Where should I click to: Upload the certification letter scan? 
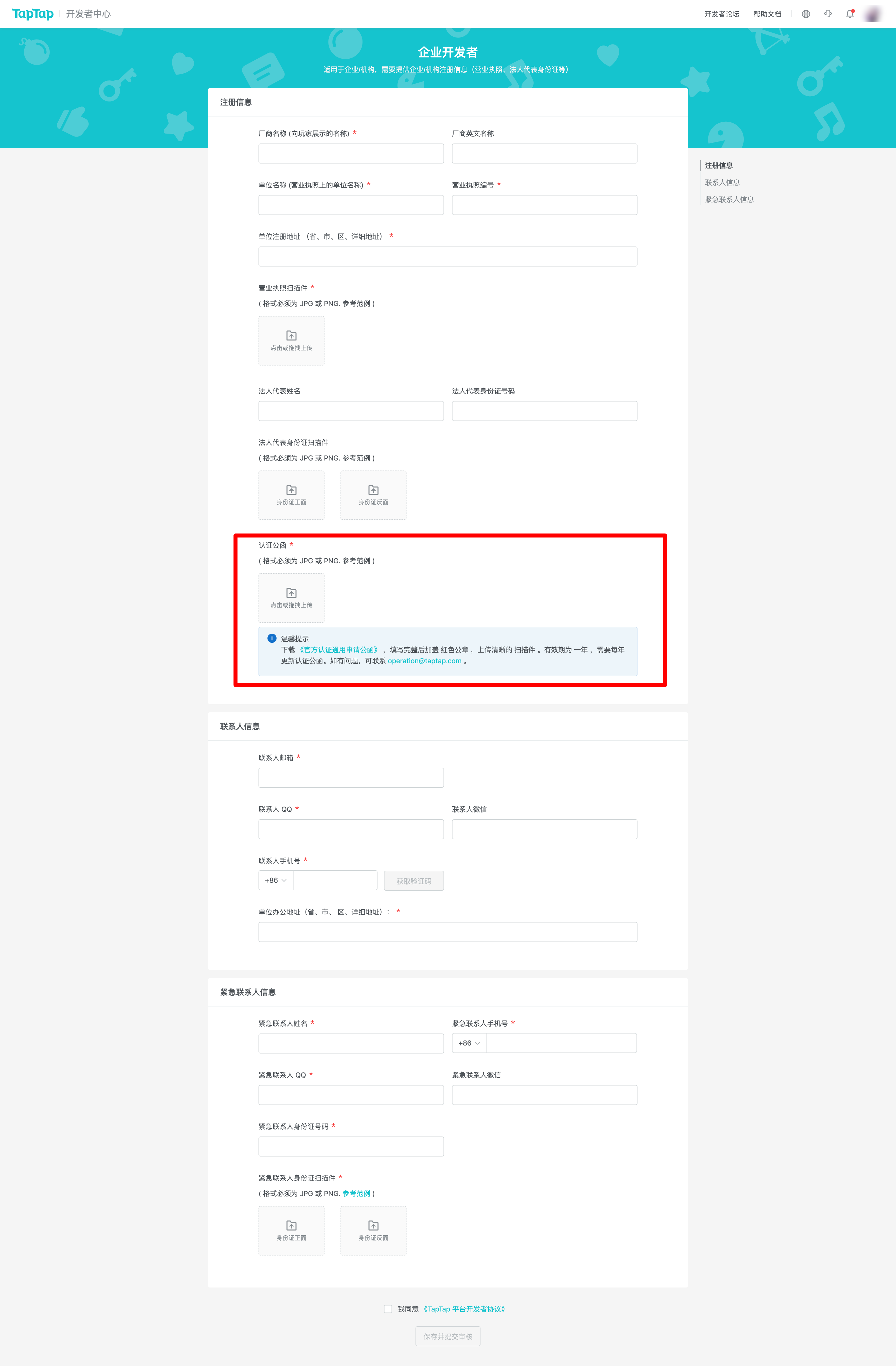coord(291,598)
